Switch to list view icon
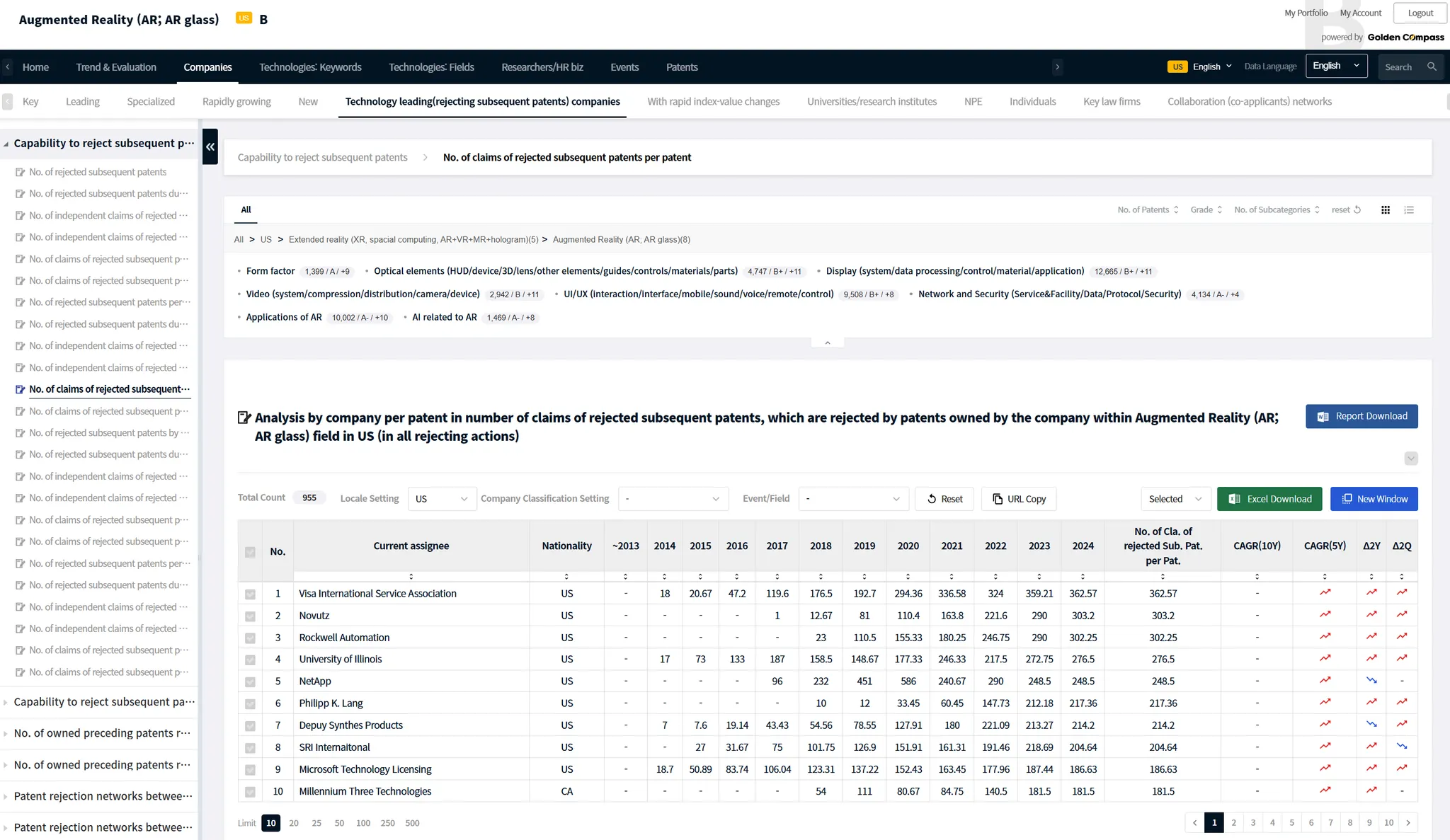 (x=1409, y=210)
